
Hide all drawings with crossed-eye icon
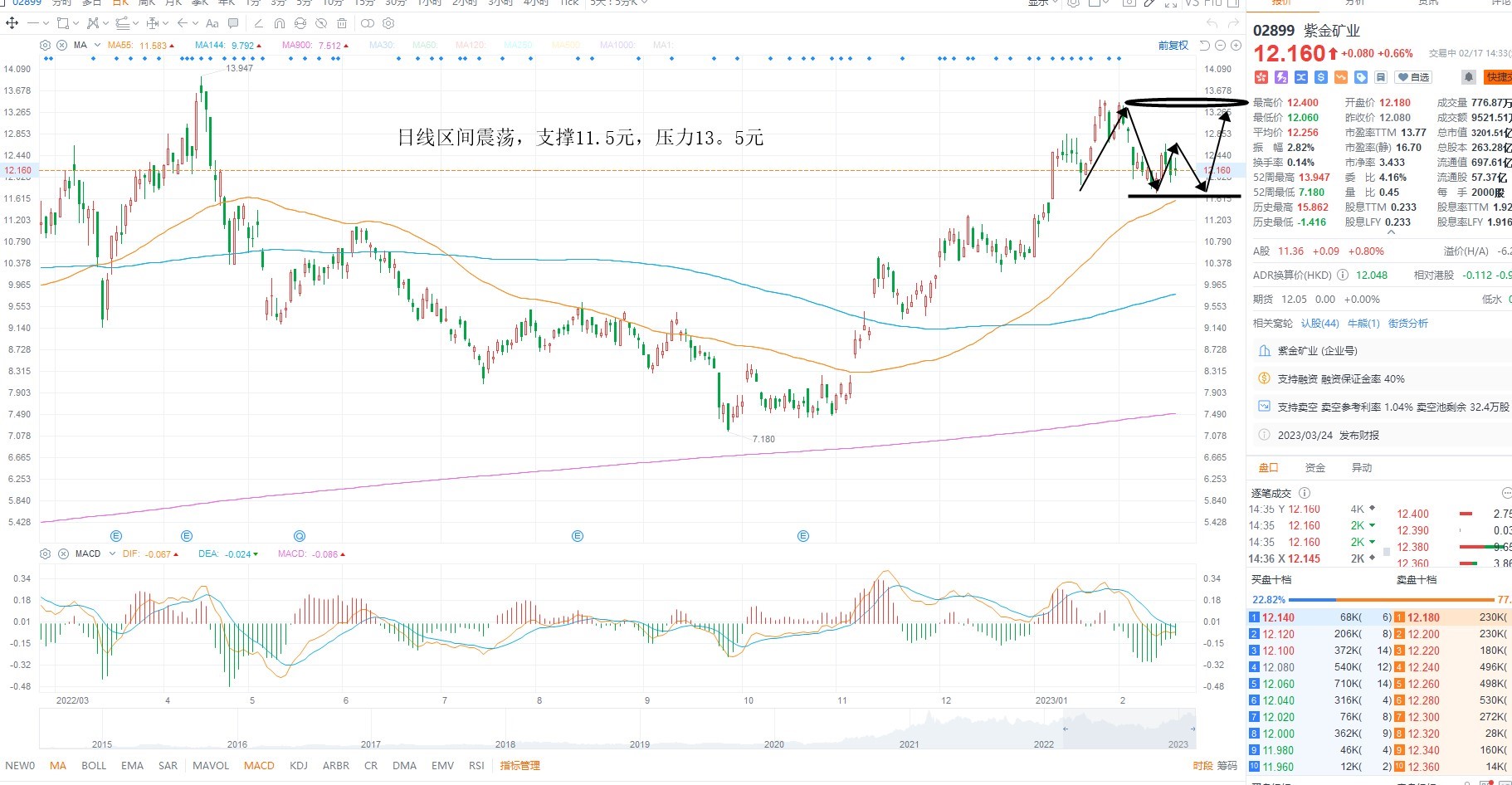321,23
